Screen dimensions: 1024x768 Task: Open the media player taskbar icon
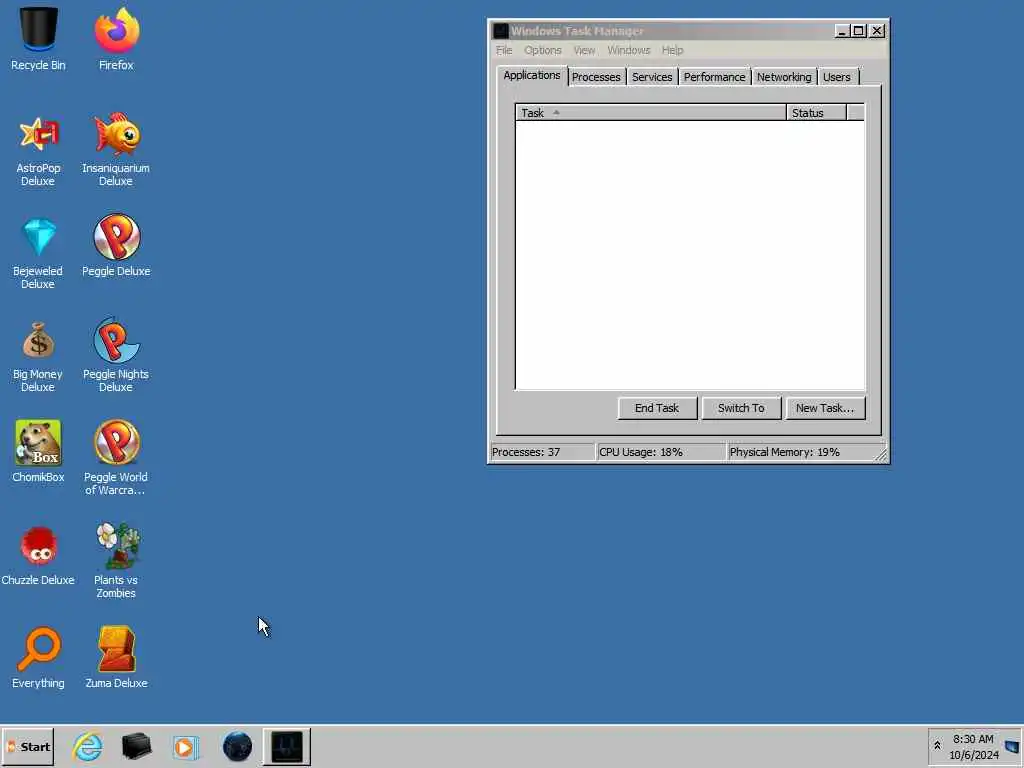[185, 746]
